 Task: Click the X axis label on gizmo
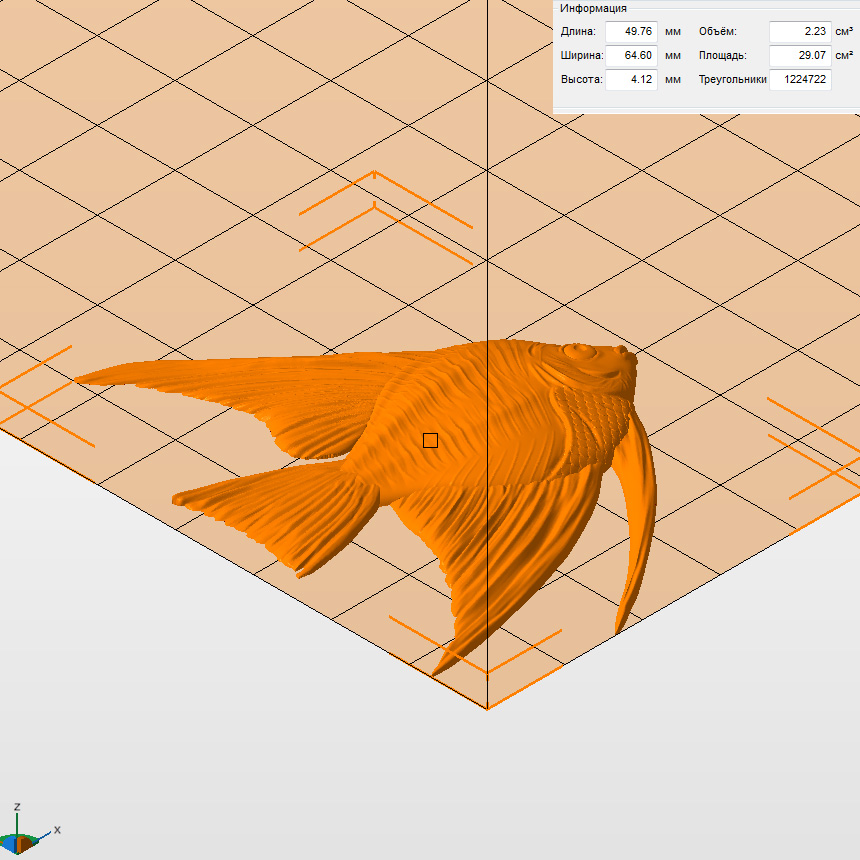click(57, 830)
